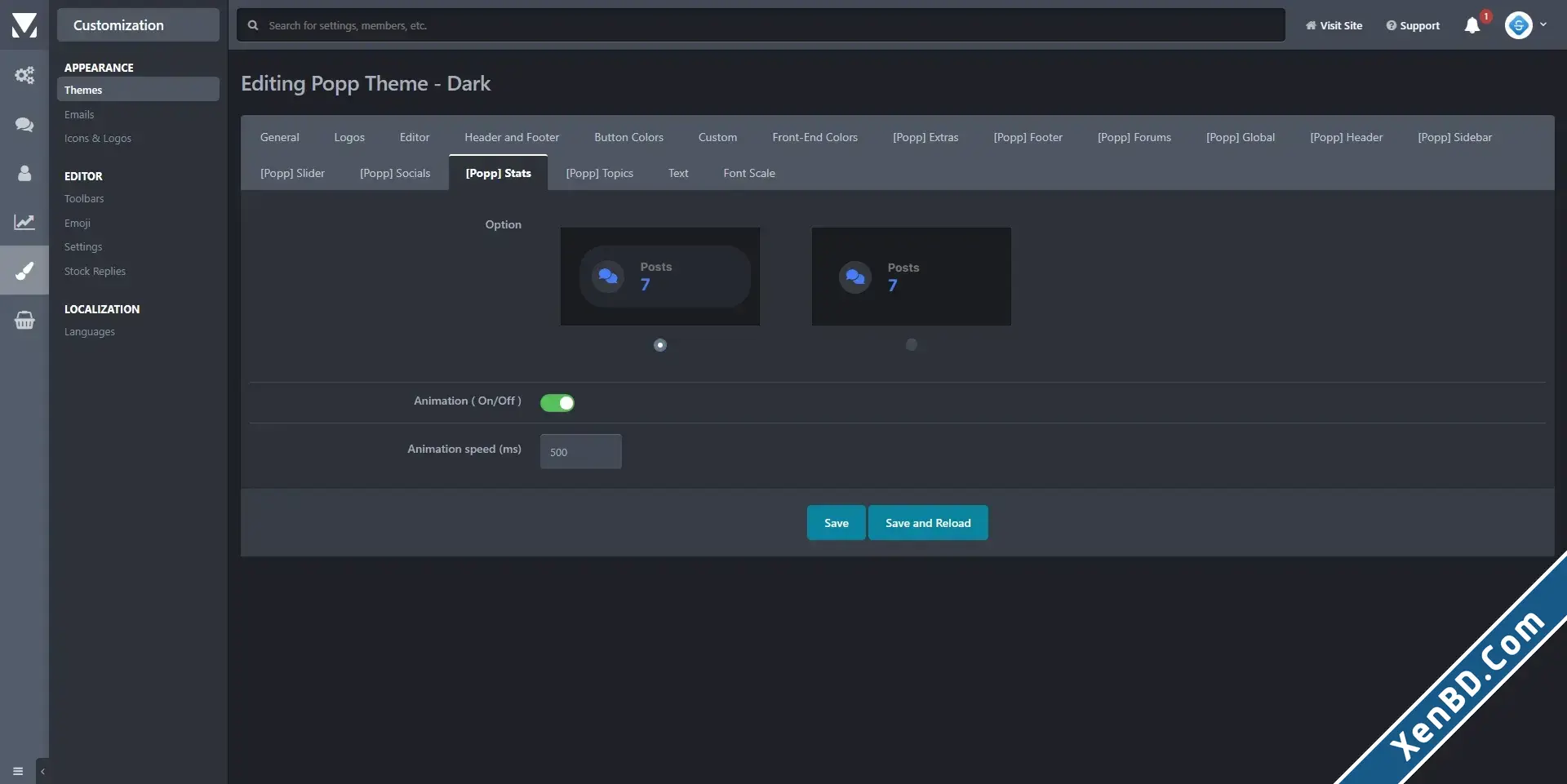This screenshot has height=784, width=1567.
Task: Switch to the Text tab
Action: tap(678, 173)
